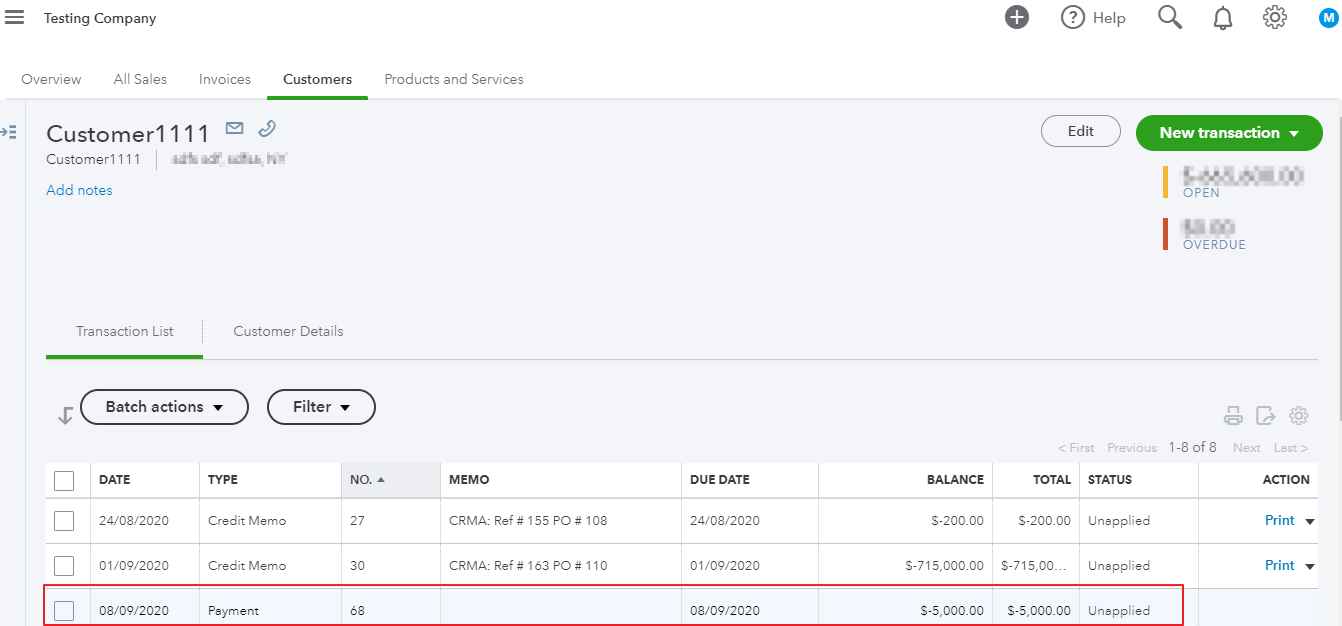Screen dimensions: 1342x626
Task: Expand the Batch actions dropdown
Action: (x=164, y=407)
